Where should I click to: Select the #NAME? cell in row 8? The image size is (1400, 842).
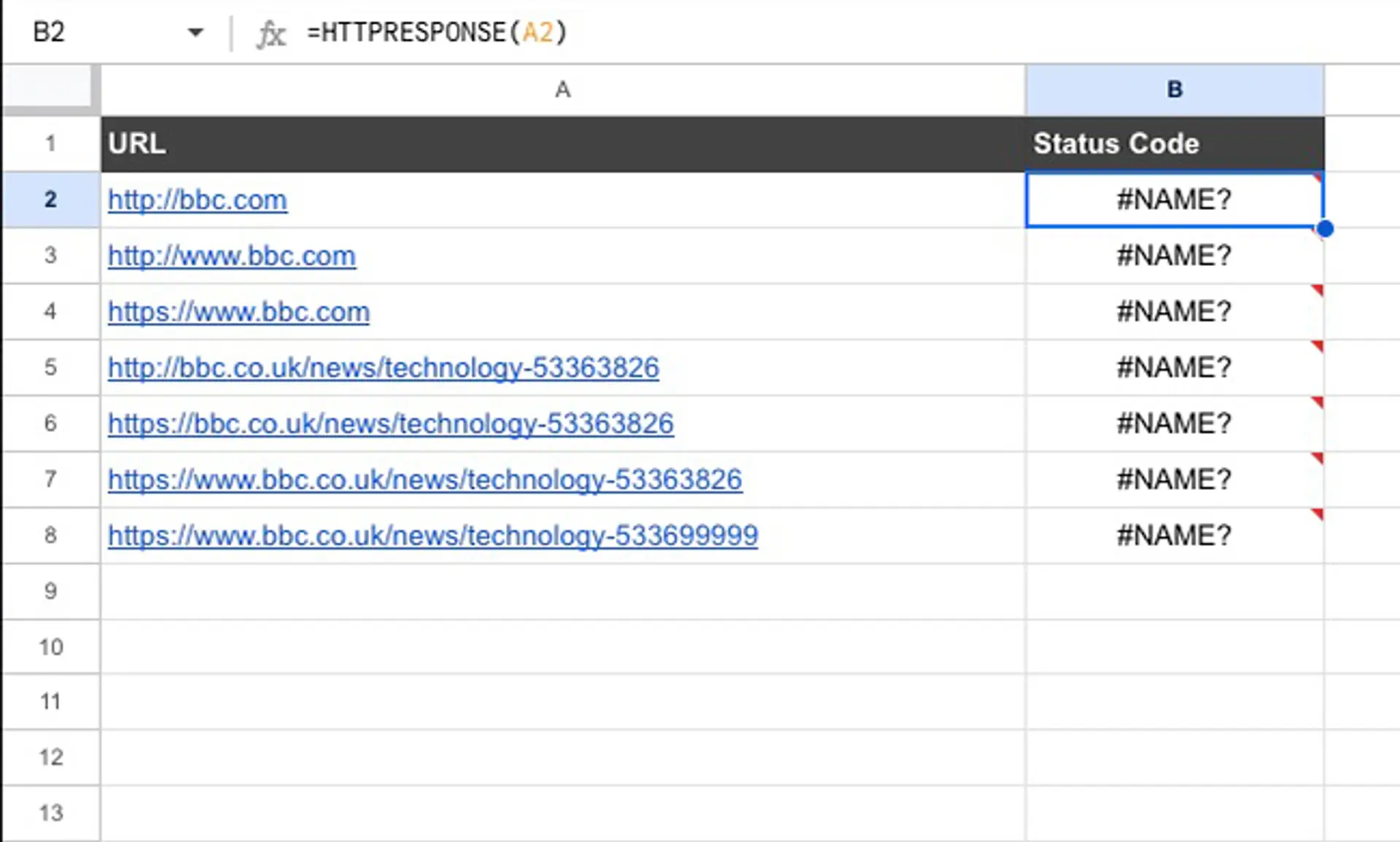click(x=1175, y=536)
